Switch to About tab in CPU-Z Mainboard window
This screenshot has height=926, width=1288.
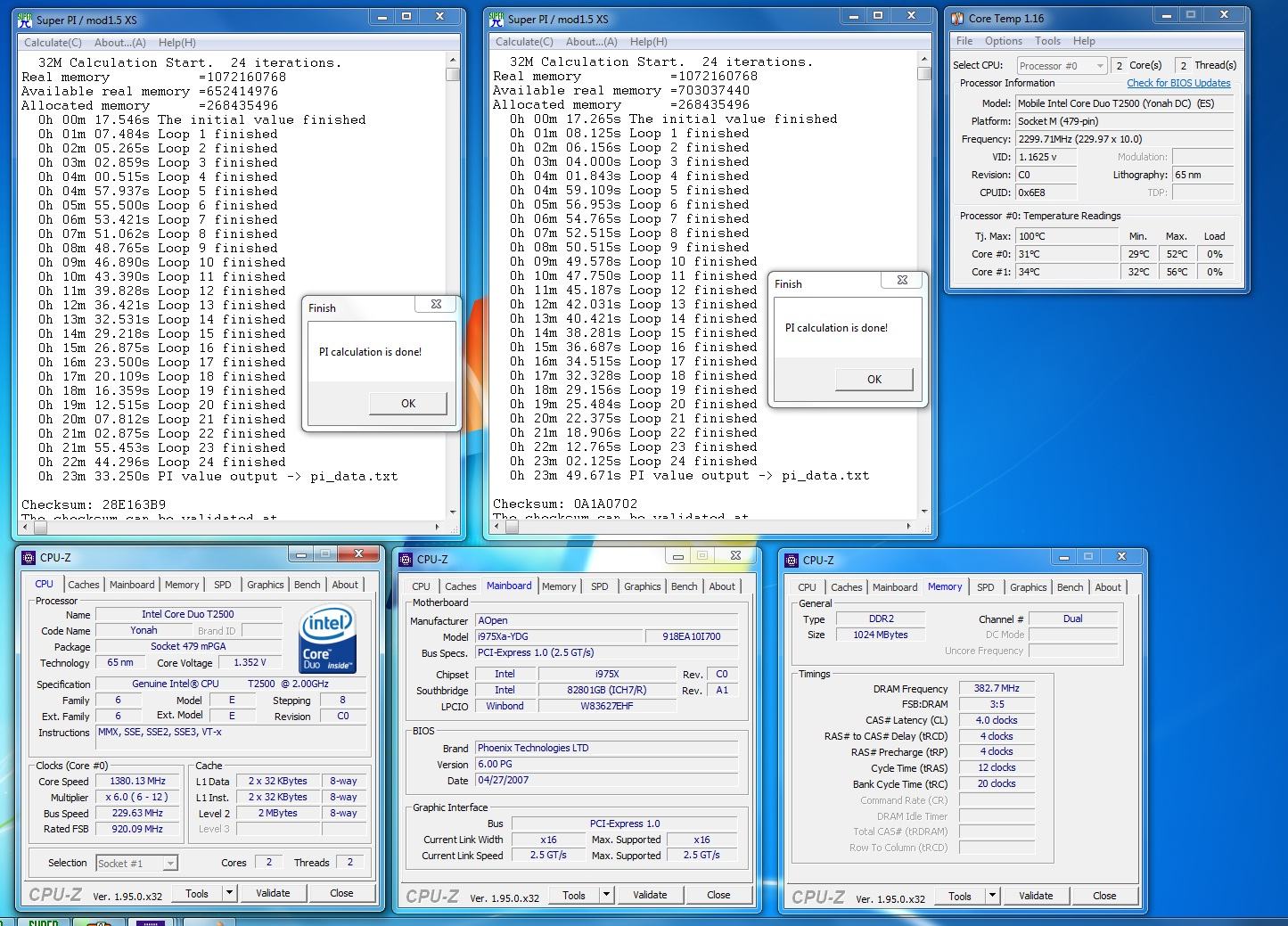pyautogui.click(x=722, y=586)
